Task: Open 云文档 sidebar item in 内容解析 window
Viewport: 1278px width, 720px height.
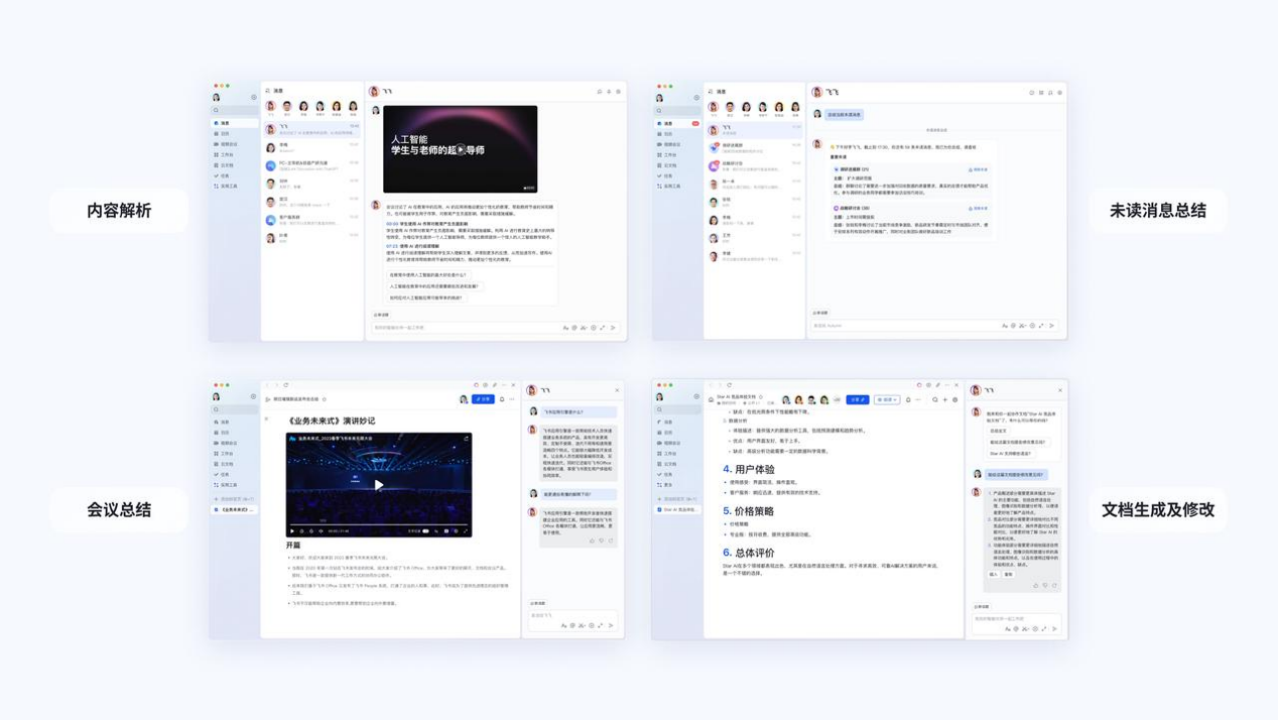Action: (234, 165)
